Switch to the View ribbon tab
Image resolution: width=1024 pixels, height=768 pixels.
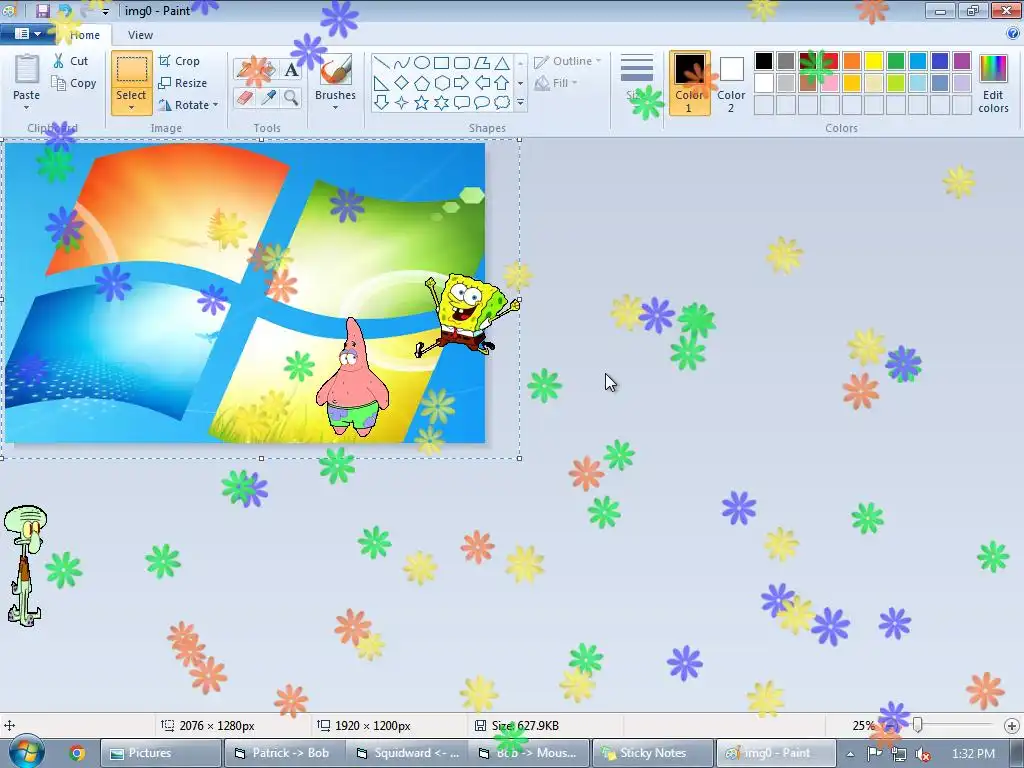140,35
